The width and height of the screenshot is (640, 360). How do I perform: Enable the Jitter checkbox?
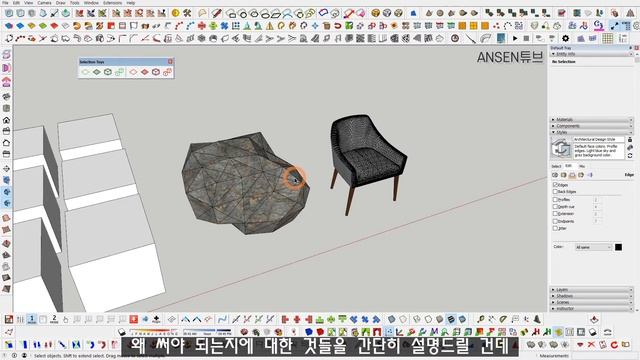555,228
